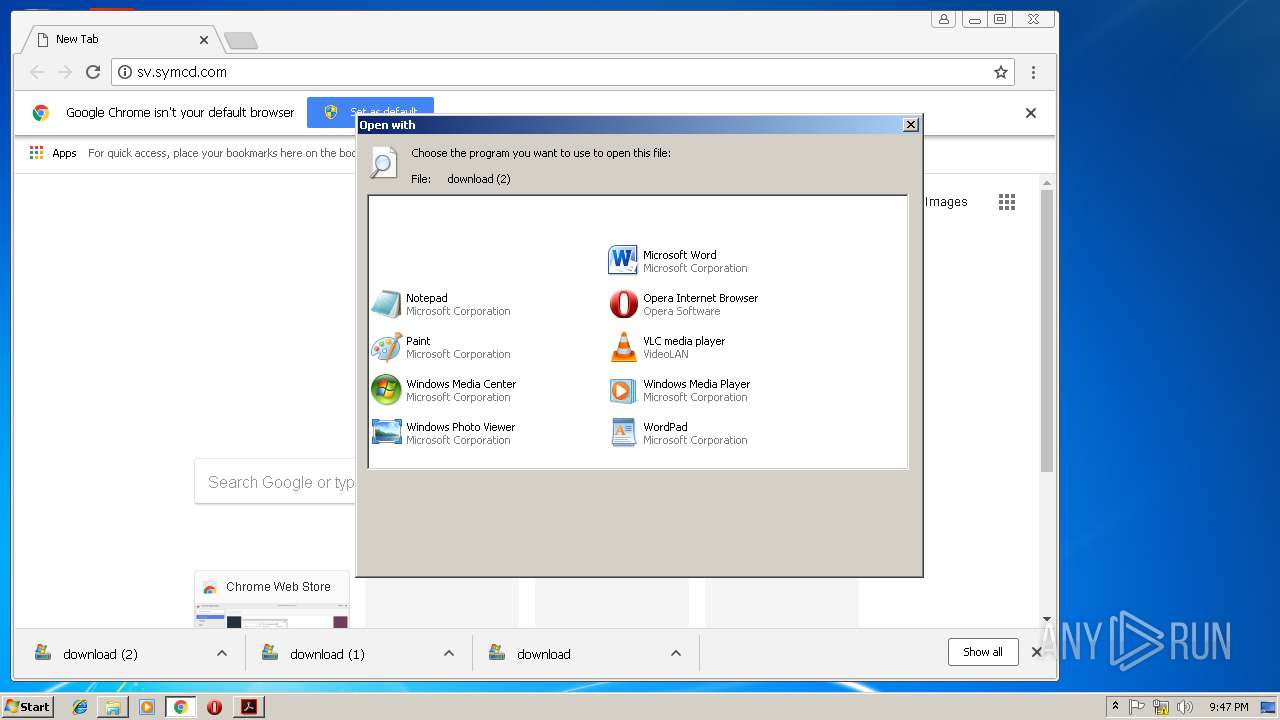Open the Chrome user profile button

[x=944, y=19]
